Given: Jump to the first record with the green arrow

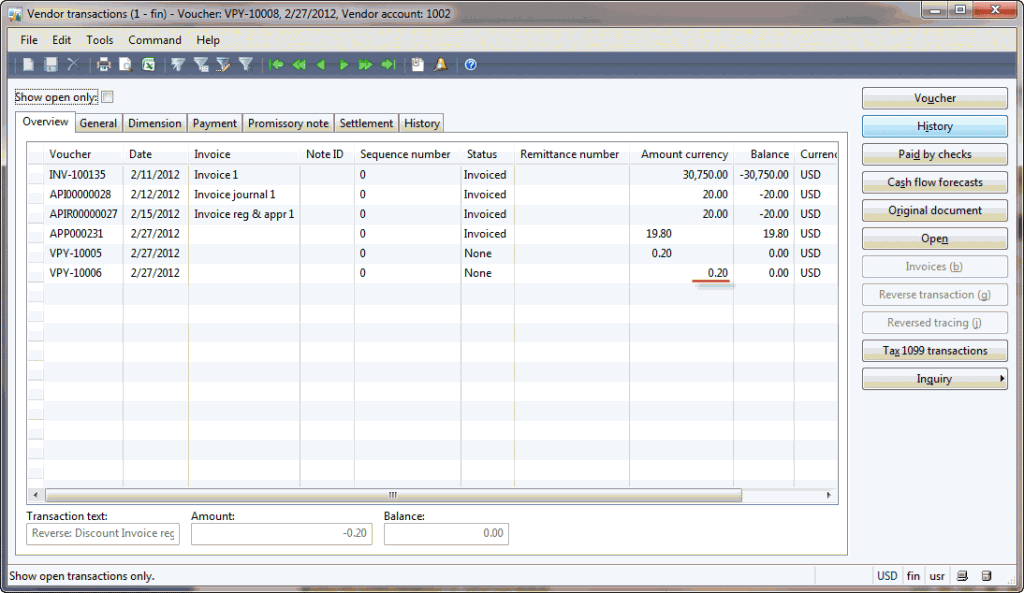Looking at the screenshot, I should [x=278, y=64].
